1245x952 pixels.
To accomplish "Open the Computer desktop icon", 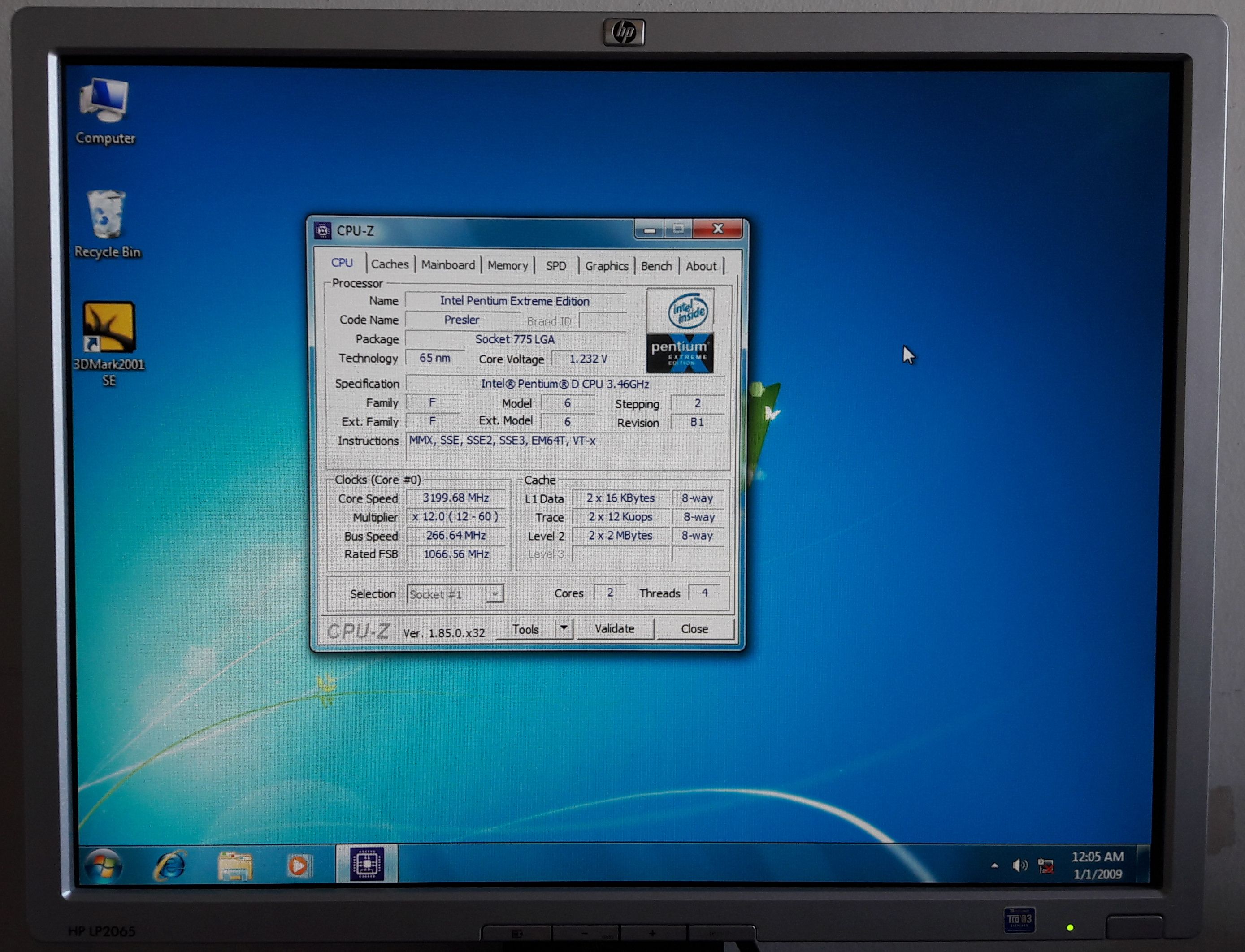I will point(105,112).
